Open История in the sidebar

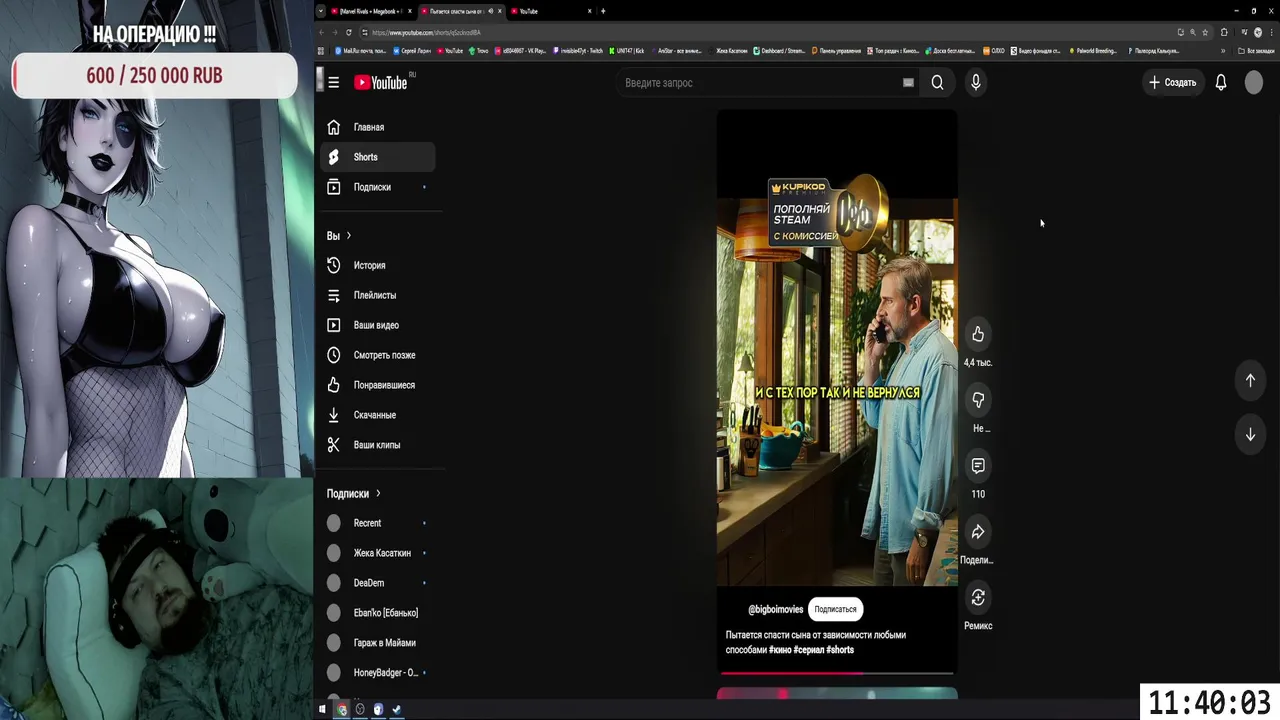pyautogui.click(x=378, y=265)
